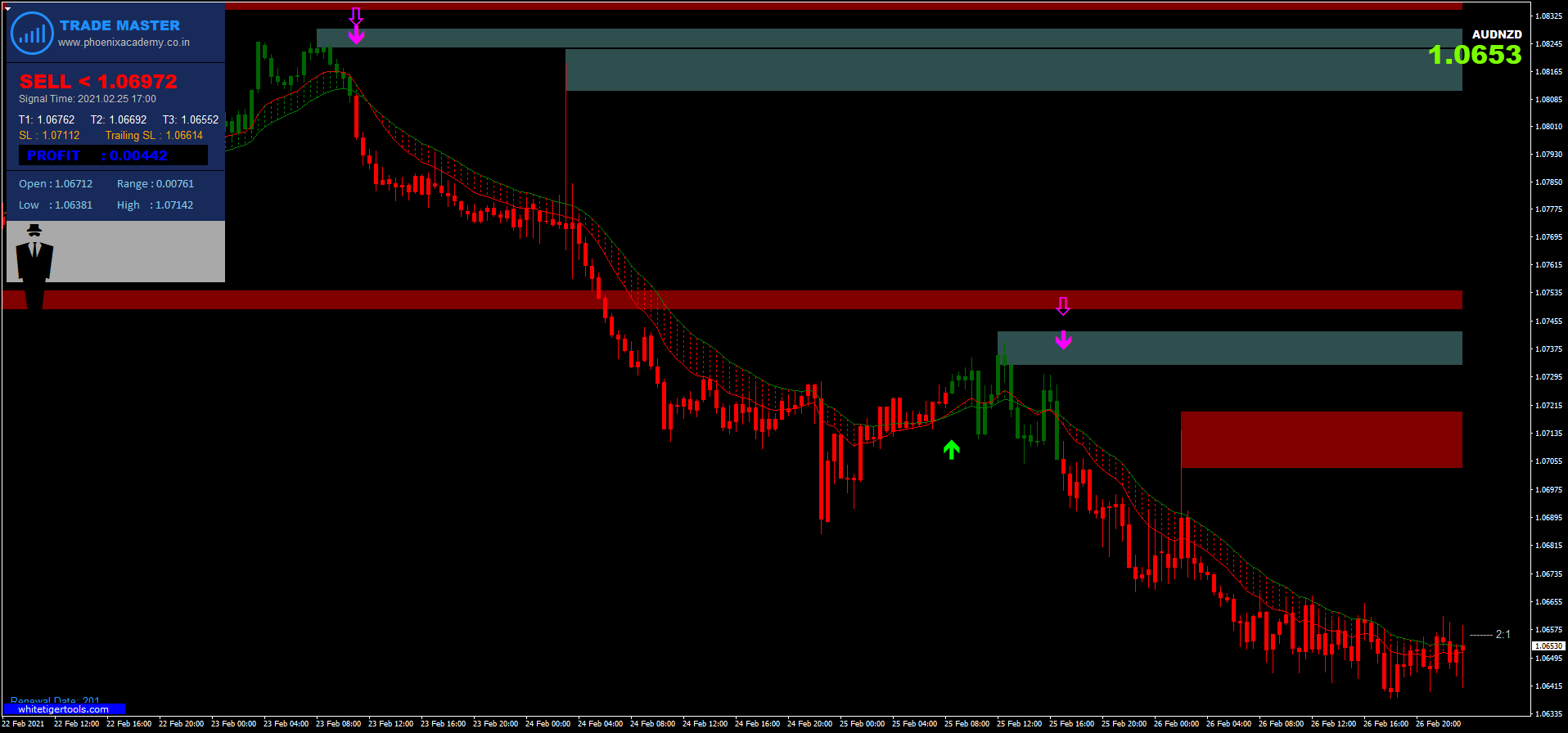The width and height of the screenshot is (1568, 733).
Task: Click the T2: 1.06692 target value
Action: tap(119, 119)
